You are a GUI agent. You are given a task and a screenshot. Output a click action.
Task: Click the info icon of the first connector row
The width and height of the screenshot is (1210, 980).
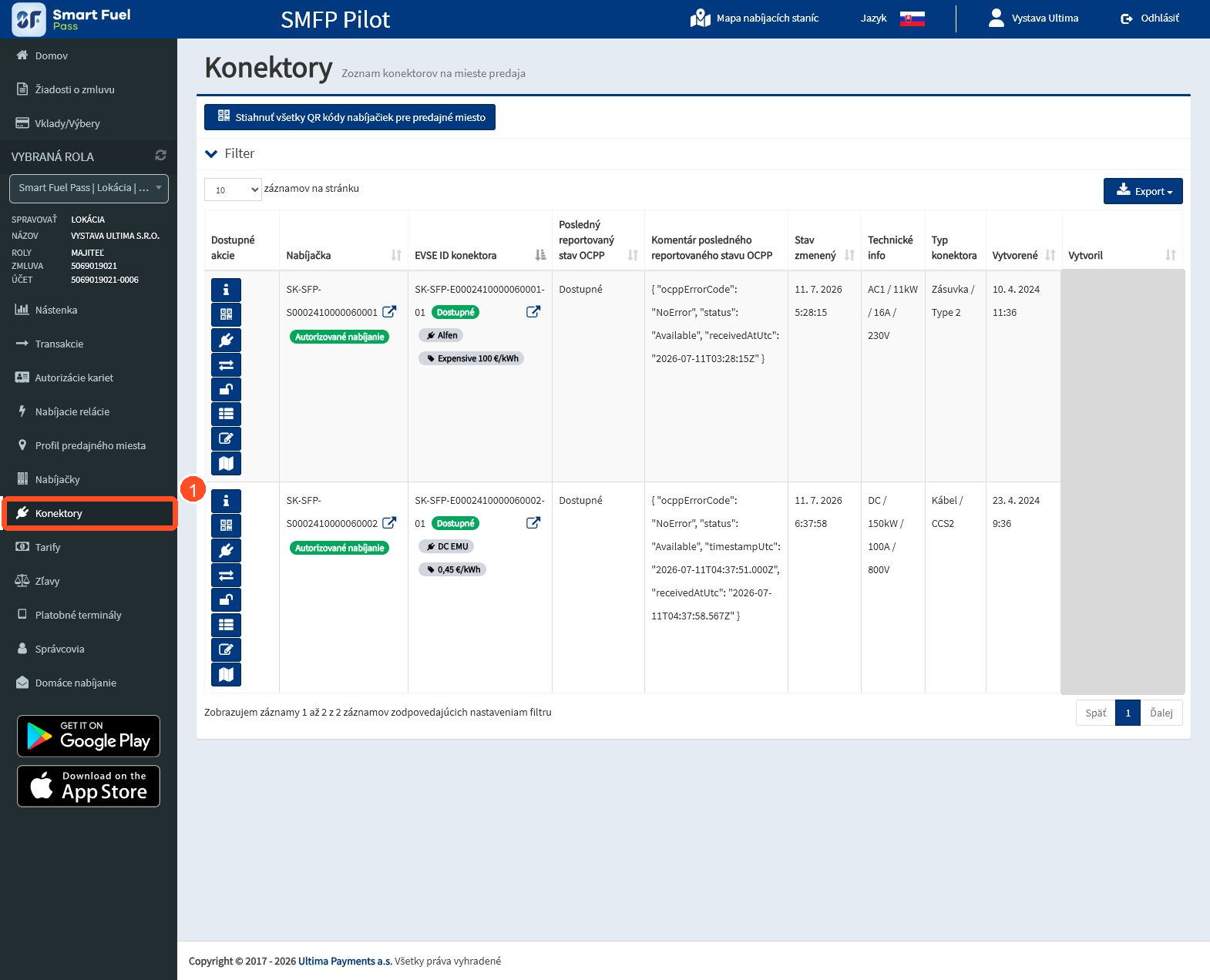(226, 290)
